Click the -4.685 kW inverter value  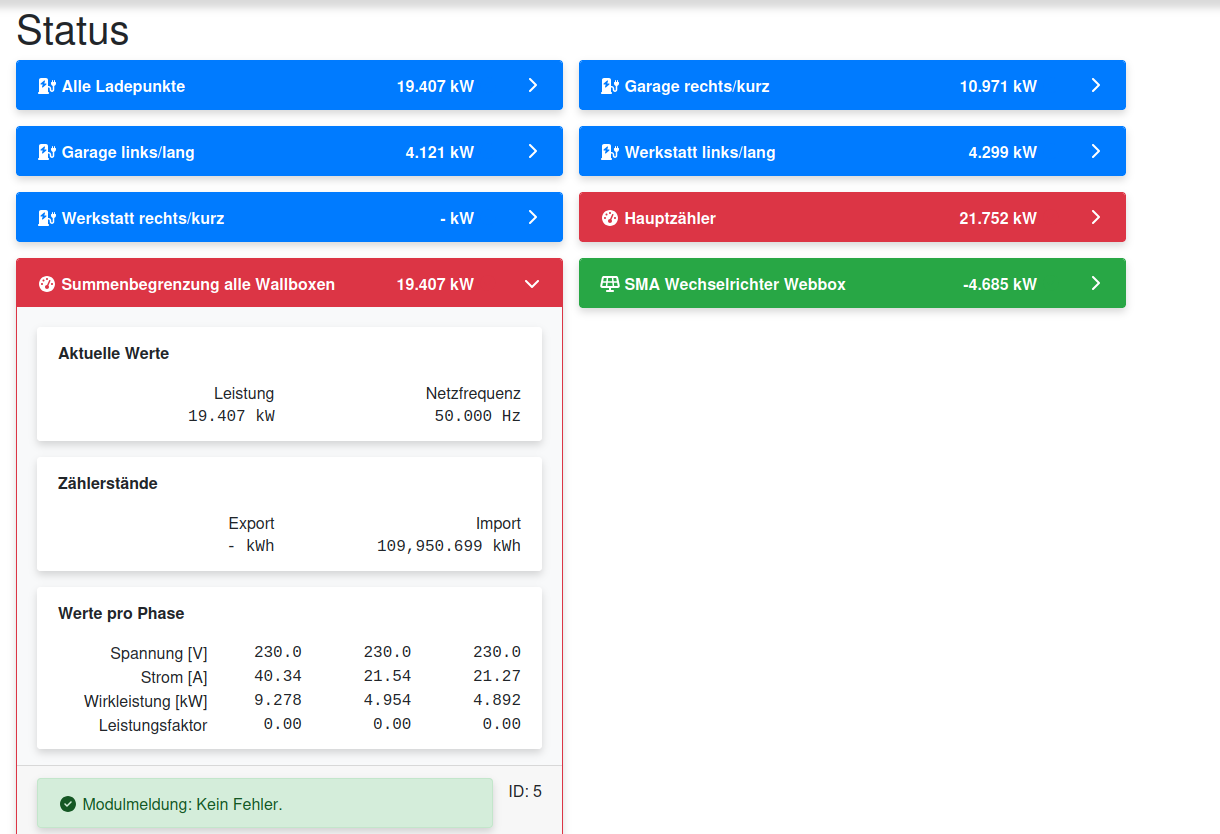click(x=1000, y=284)
